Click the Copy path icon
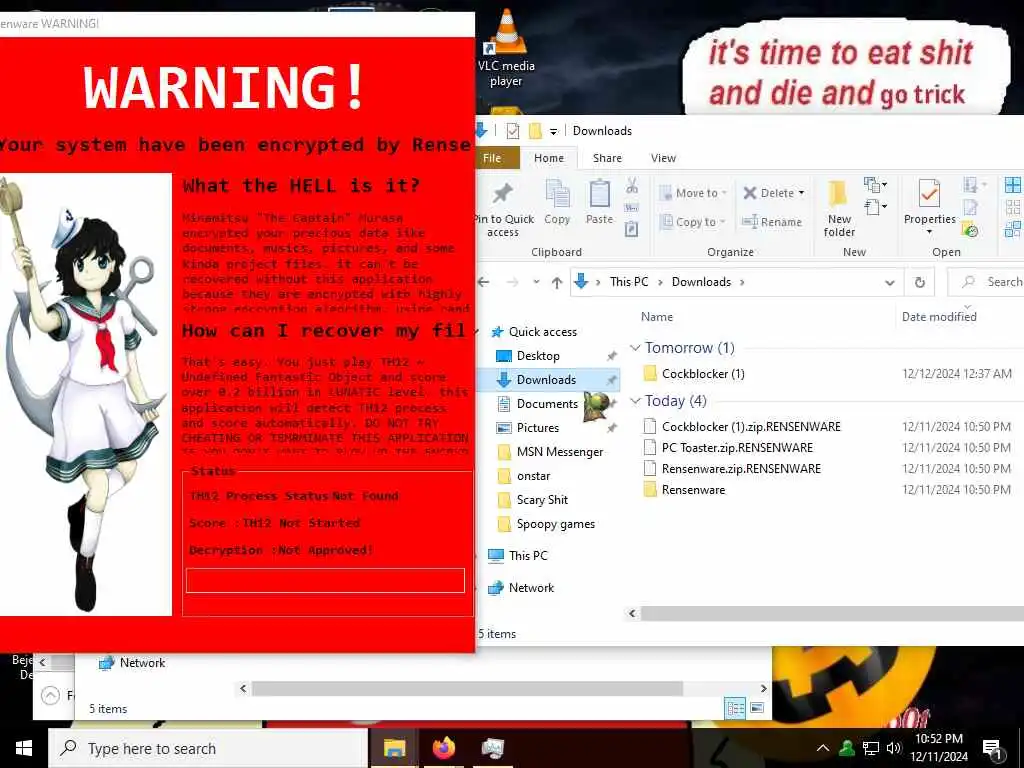The height and width of the screenshot is (768, 1024). pyautogui.click(x=632, y=208)
